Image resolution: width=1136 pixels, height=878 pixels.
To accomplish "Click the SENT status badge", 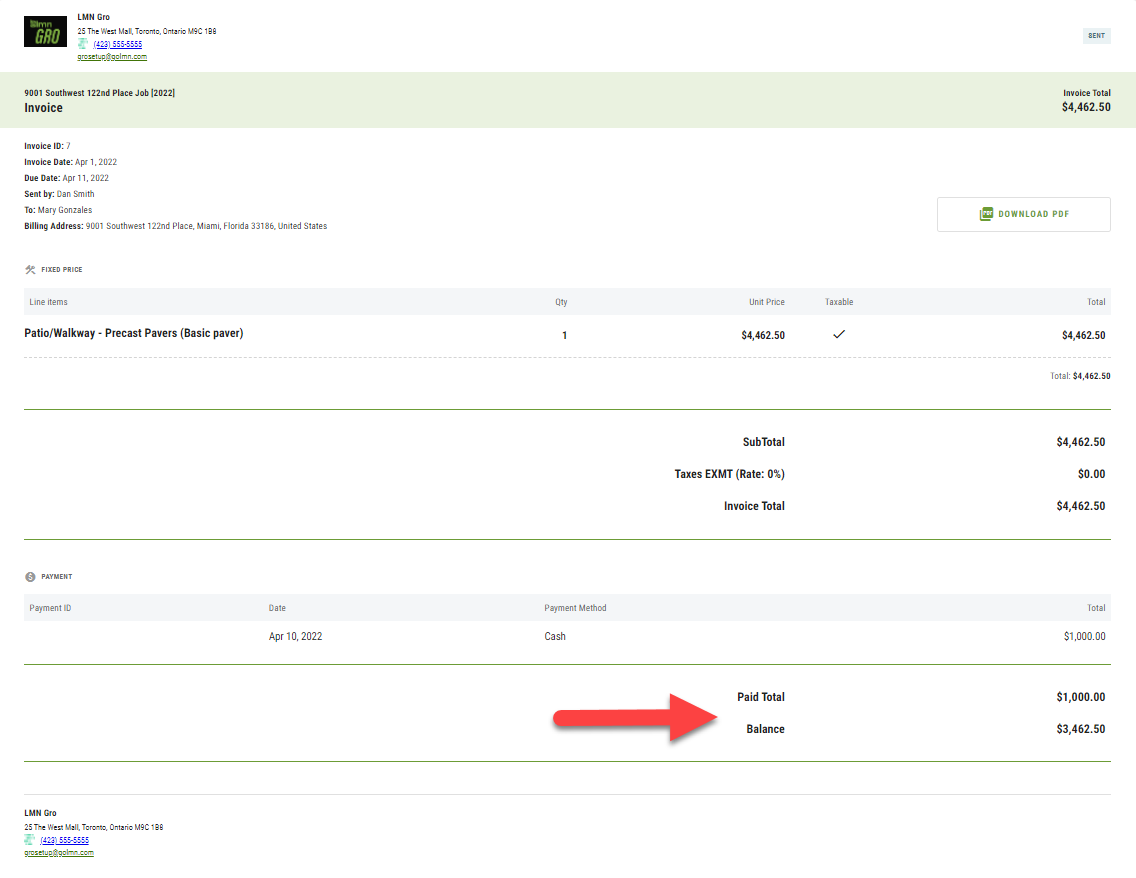I will [1096, 36].
